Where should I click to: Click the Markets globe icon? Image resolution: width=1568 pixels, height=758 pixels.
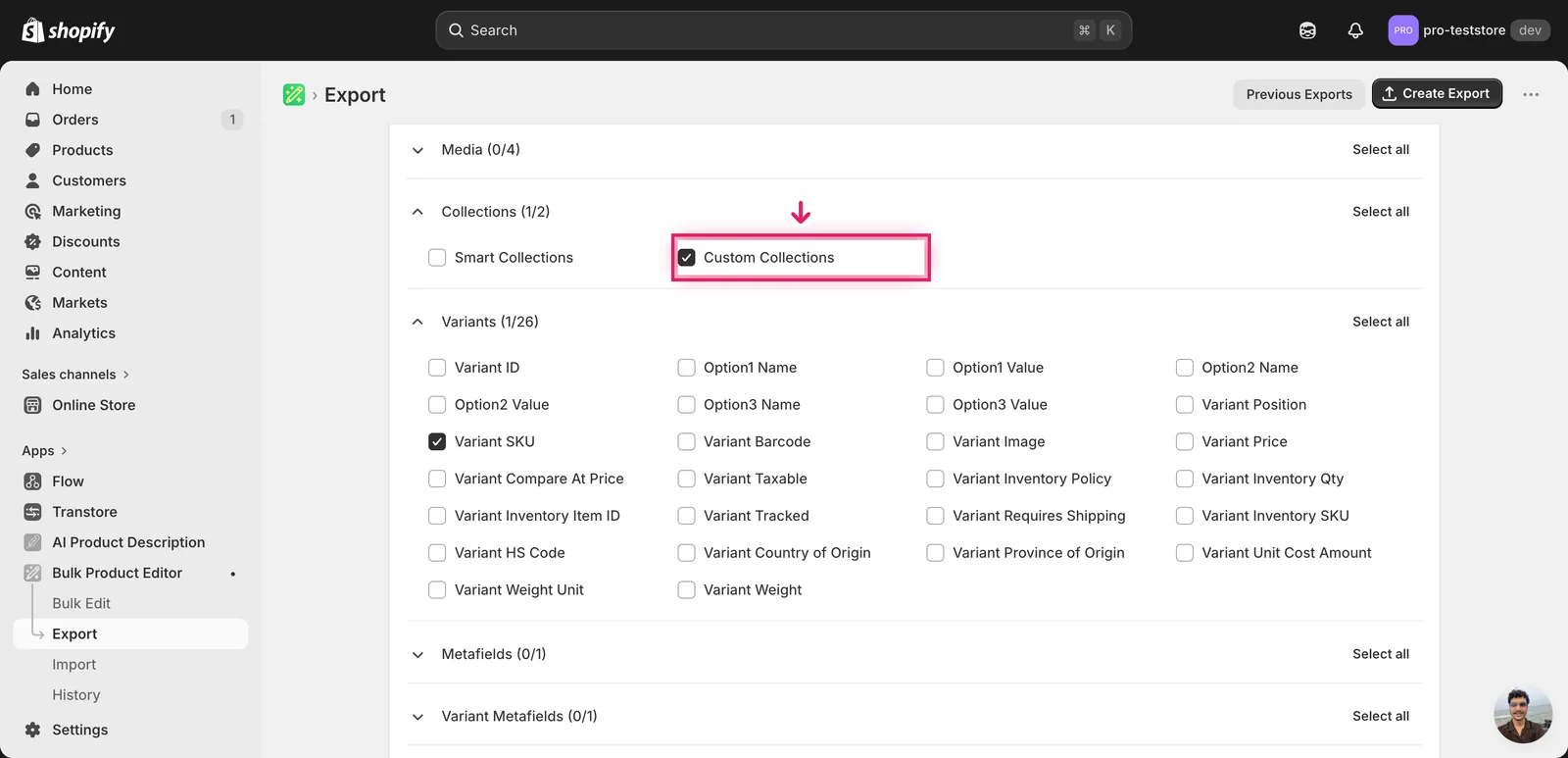(32, 303)
